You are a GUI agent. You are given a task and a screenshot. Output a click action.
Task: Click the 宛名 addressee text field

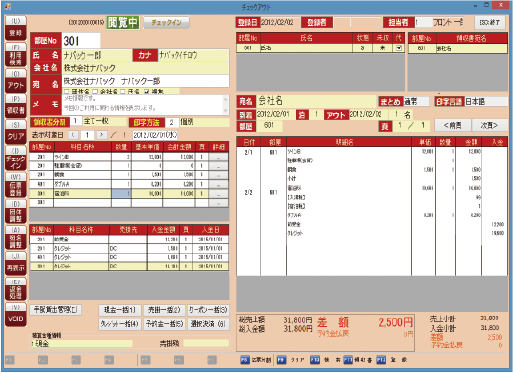(146, 81)
